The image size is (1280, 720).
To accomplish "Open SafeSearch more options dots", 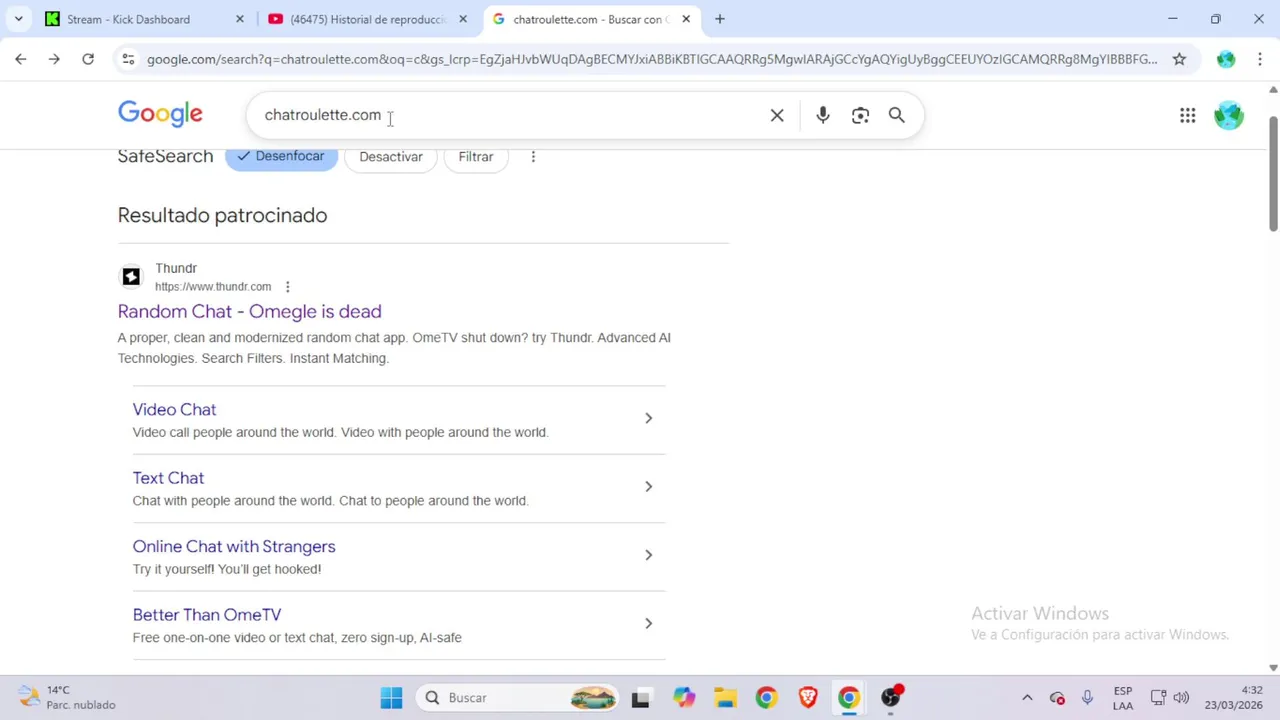I will tap(533, 157).
